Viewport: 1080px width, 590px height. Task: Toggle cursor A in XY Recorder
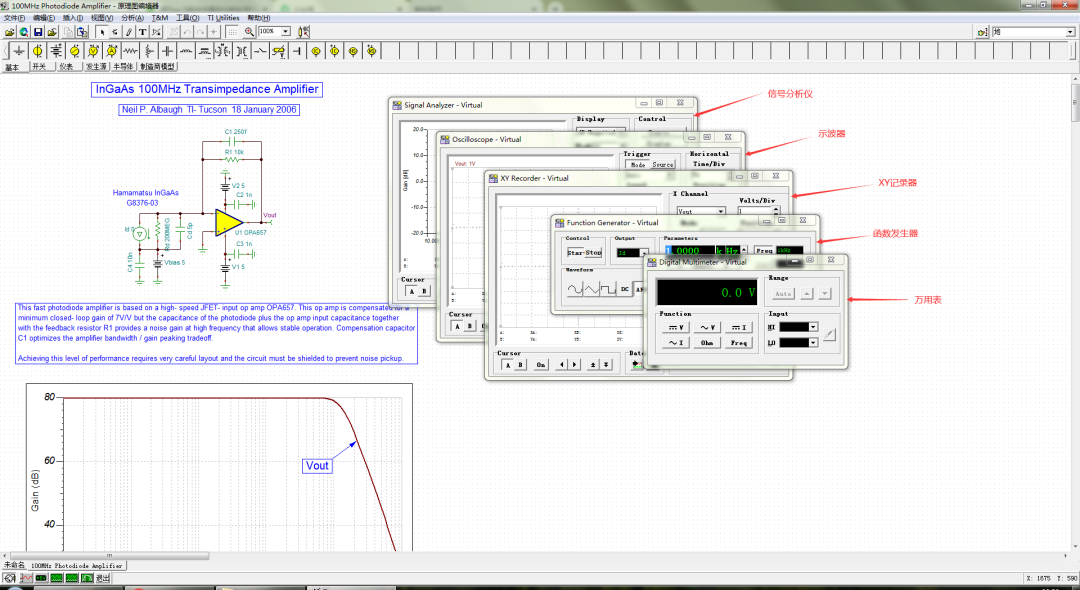508,365
